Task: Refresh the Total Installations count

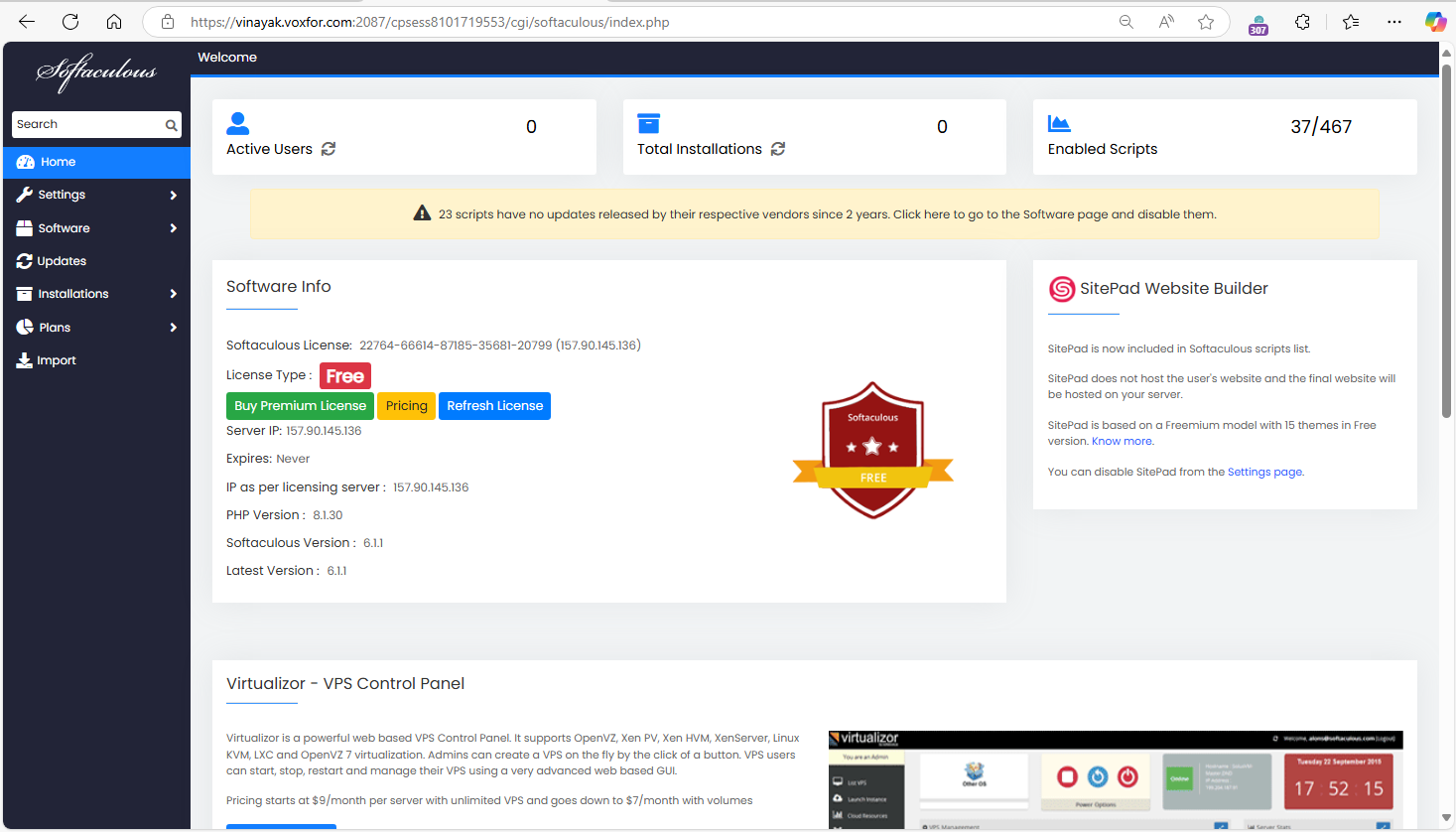Action: click(x=778, y=149)
